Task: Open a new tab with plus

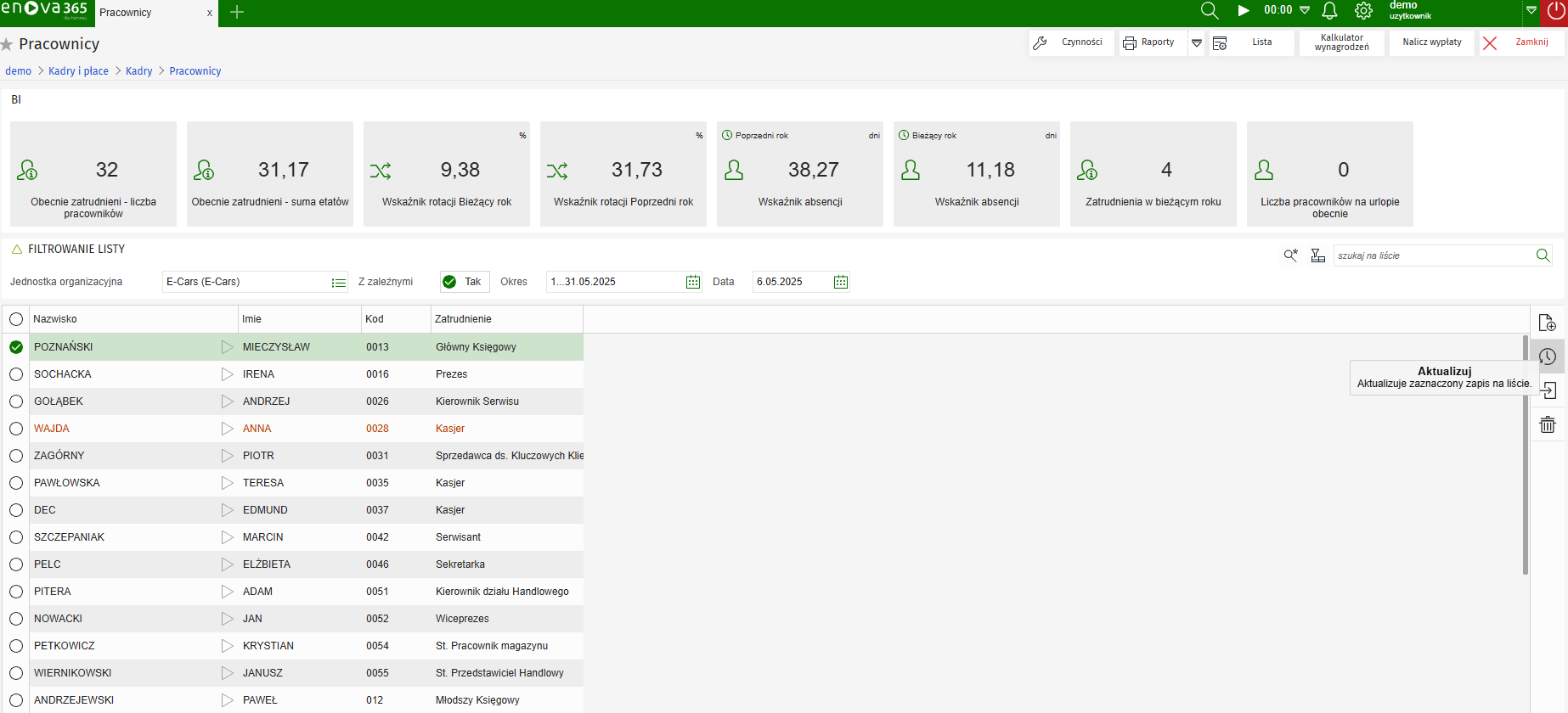Action: click(x=237, y=12)
